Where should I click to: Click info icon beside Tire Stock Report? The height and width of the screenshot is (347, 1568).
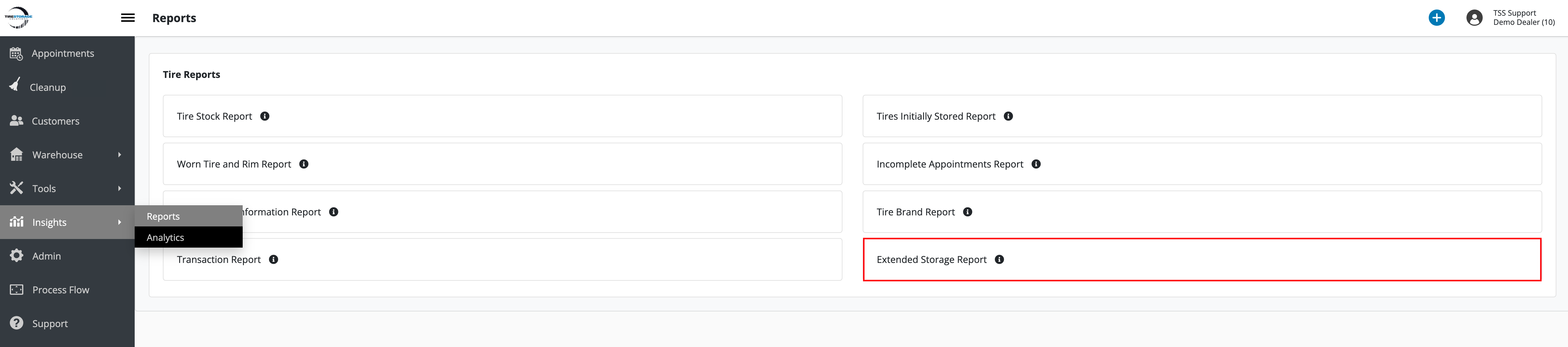[265, 116]
